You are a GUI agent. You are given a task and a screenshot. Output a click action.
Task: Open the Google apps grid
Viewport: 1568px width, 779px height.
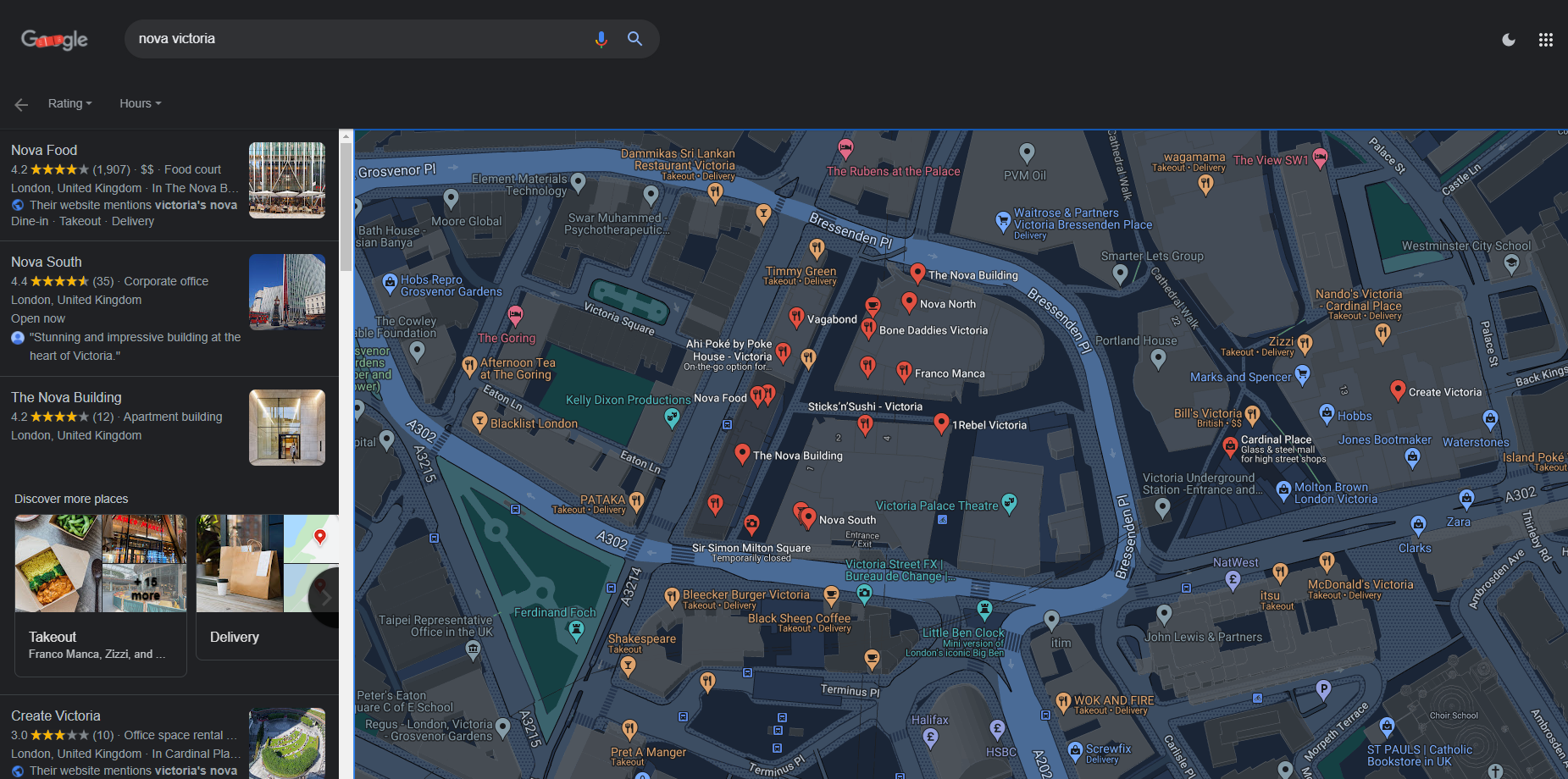click(1546, 40)
